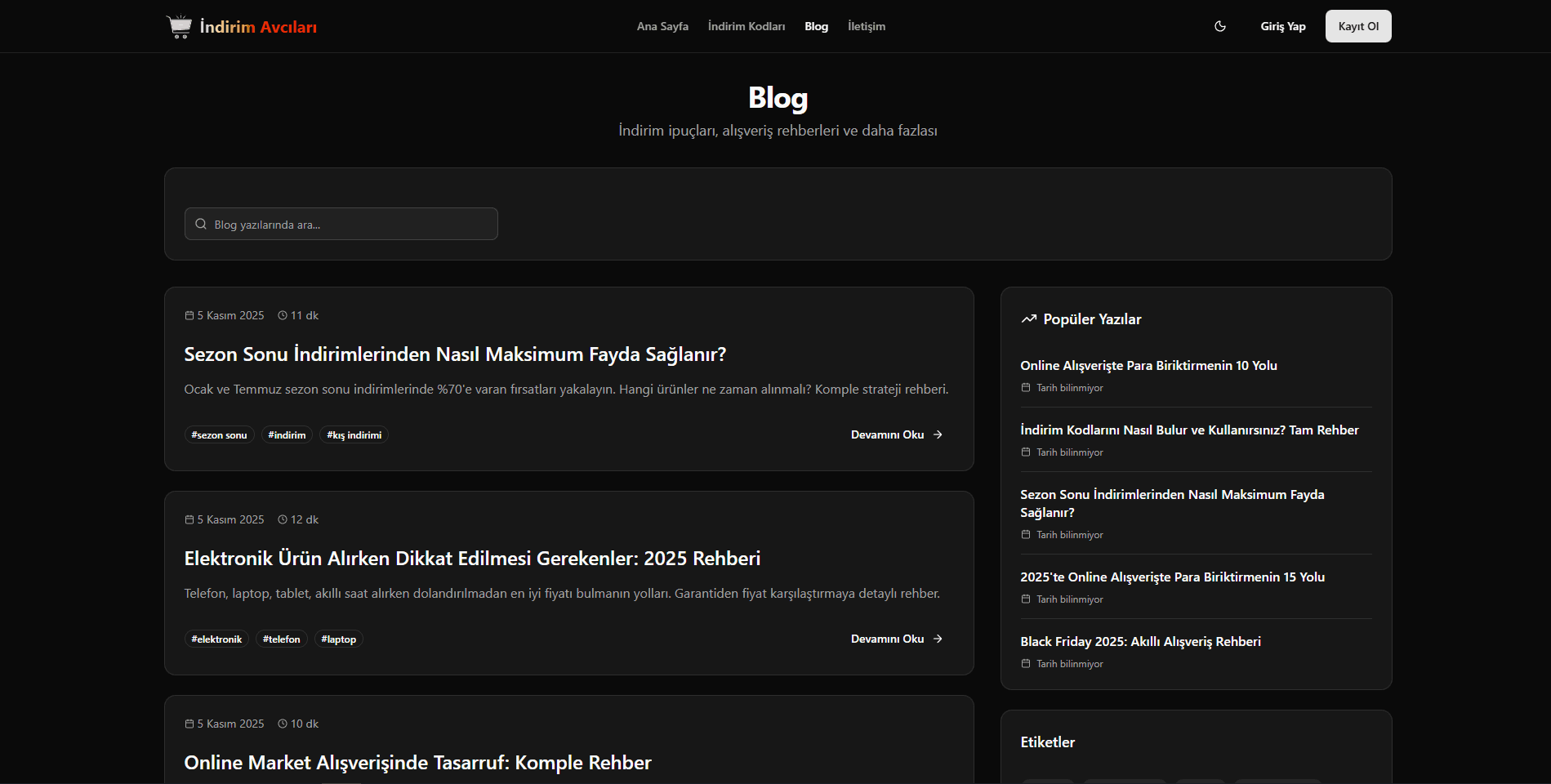Click the magnifier icon in the search bar
The width and height of the screenshot is (1551, 784).
click(200, 223)
